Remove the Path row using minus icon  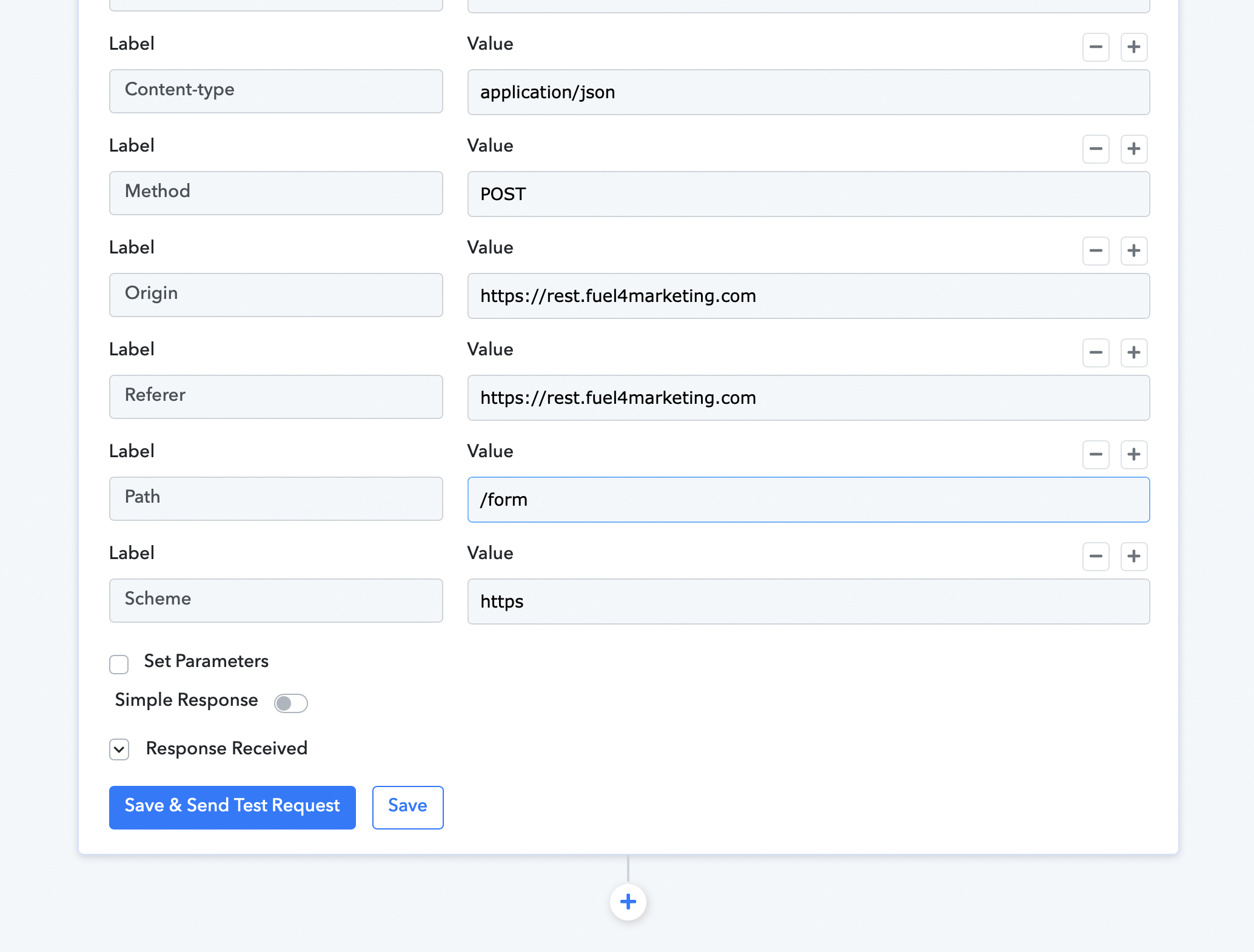point(1096,455)
